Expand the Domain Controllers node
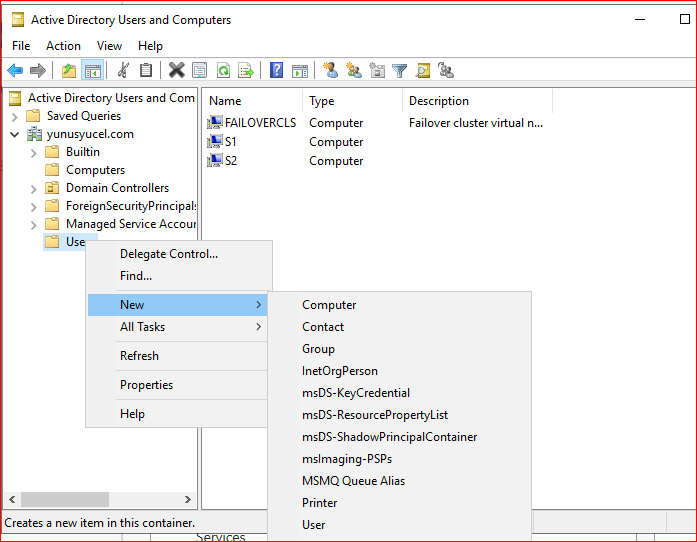This screenshot has width=697, height=542. [33, 189]
